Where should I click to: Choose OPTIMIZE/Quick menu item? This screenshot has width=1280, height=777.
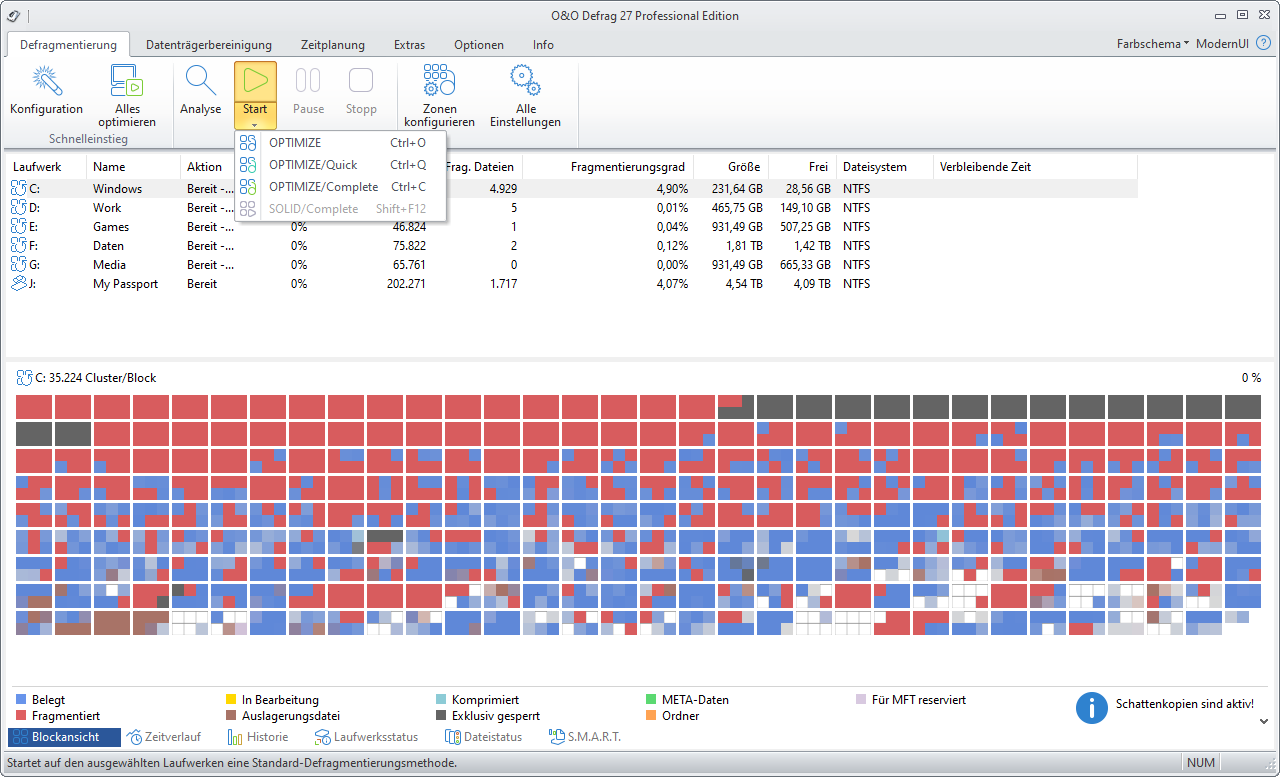pos(341,165)
